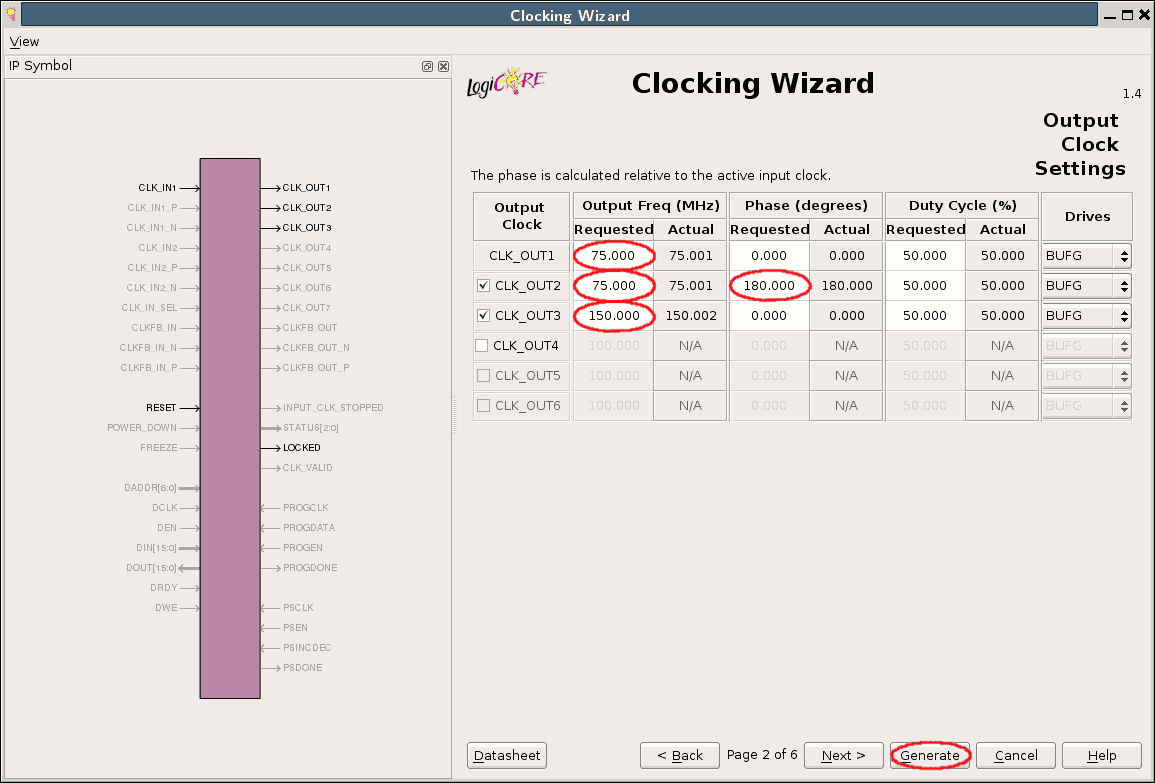Select CLK_OUT1 requested frequency field
The image size is (1155, 783).
[x=613, y=256]
